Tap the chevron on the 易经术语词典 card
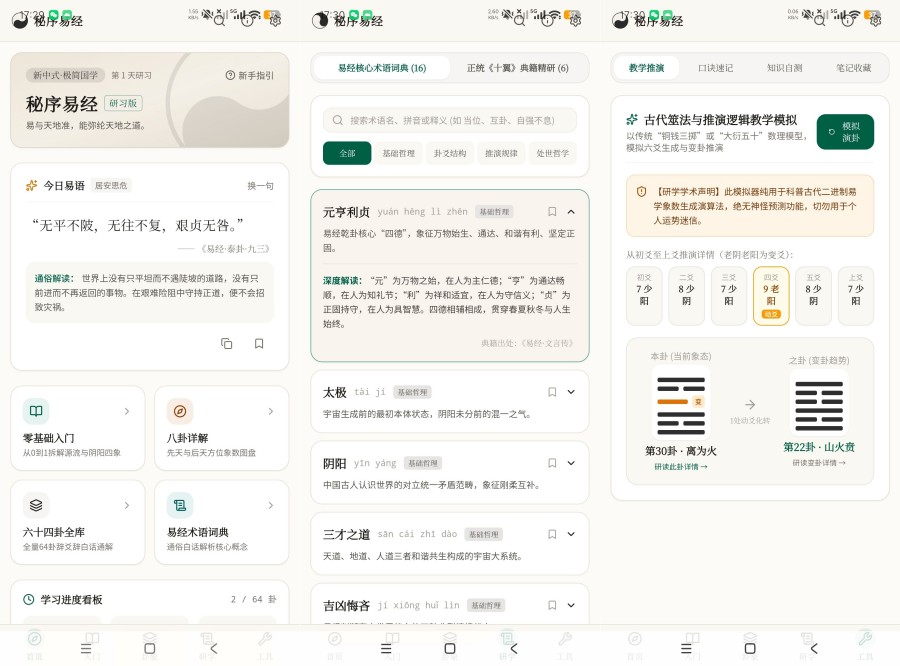Image resolution: width=900 pixels, height=666 pixels. 270,505
